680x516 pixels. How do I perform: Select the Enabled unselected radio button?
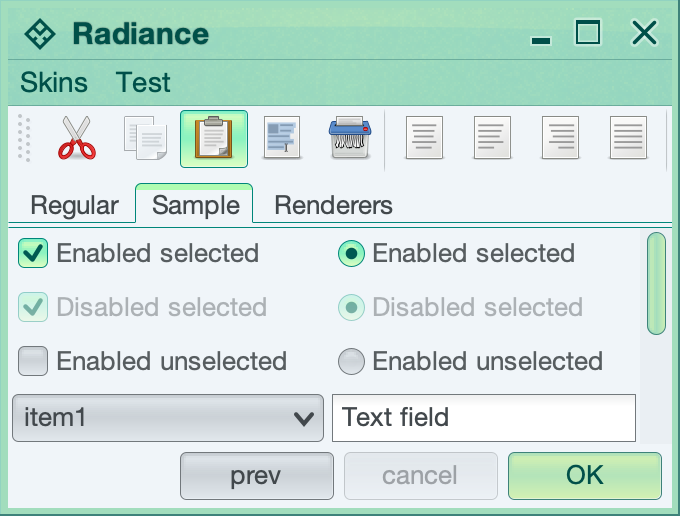[351, 360]
